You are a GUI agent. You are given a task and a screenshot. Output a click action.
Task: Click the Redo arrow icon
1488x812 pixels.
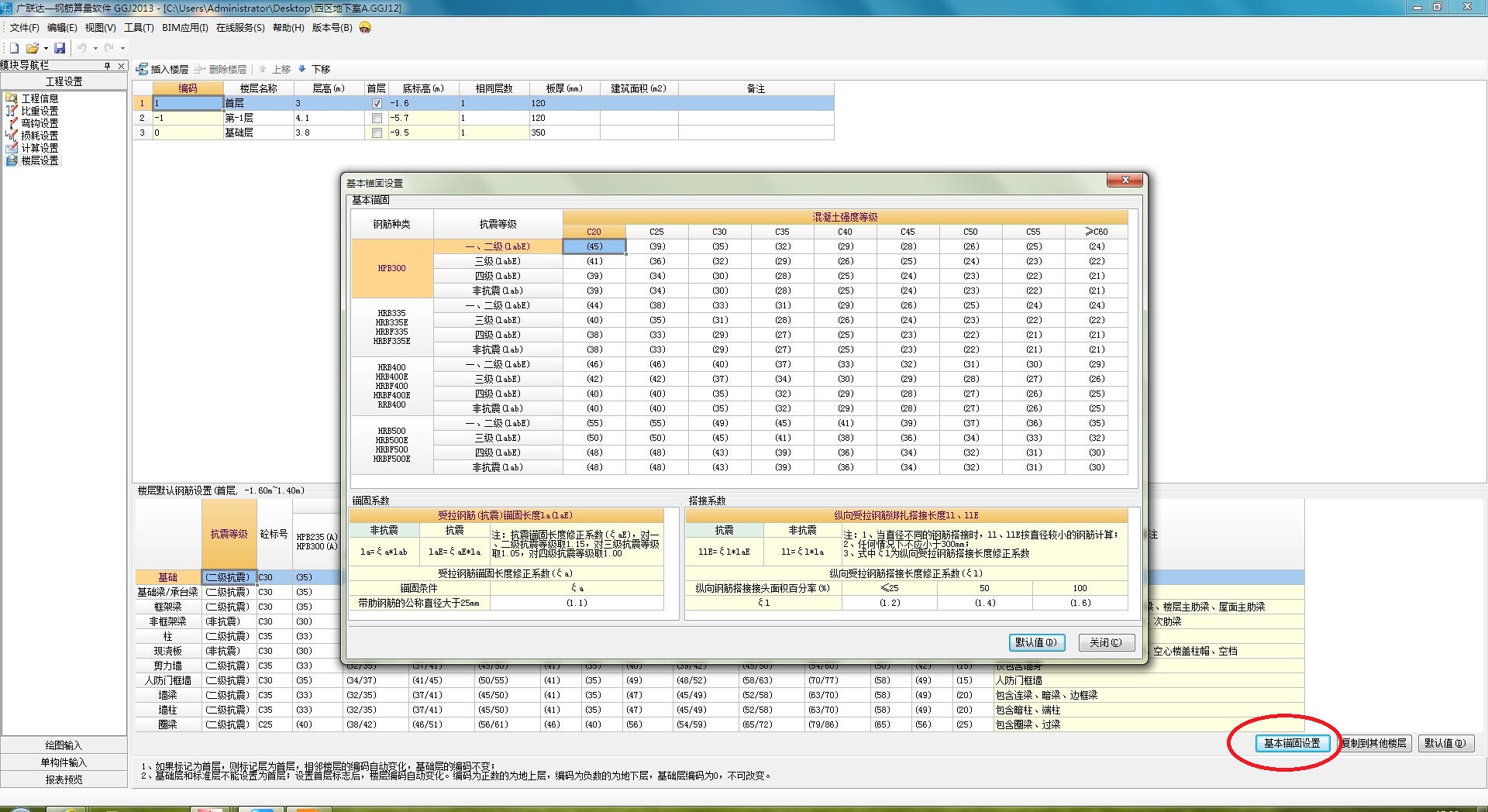tap(109, 48)
